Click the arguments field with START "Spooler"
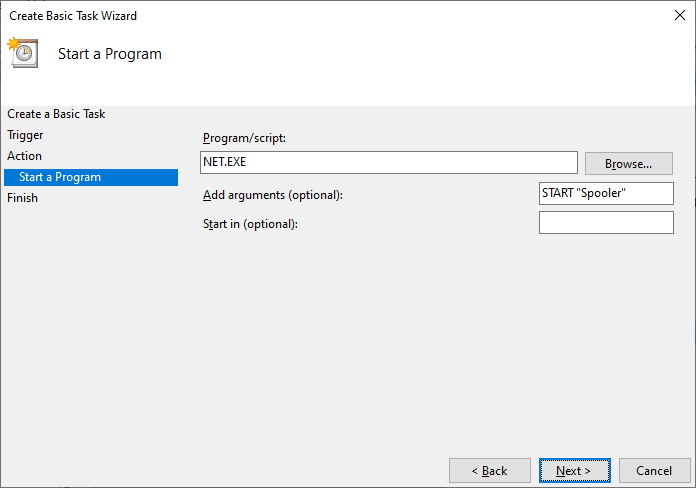The image size is (696, 488). pos(606,193)
